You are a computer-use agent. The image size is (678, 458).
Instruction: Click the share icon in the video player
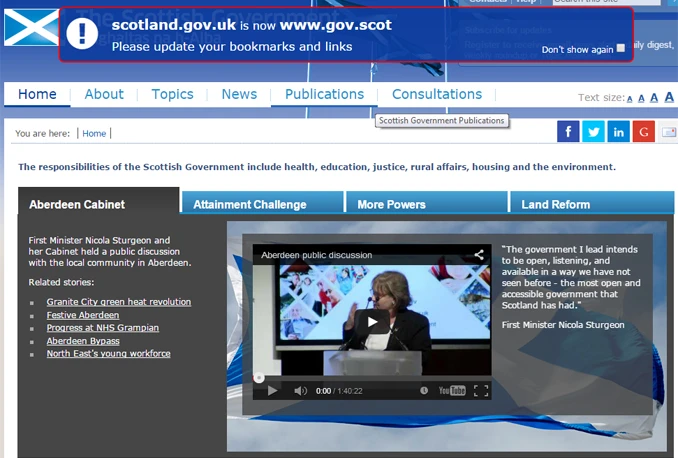479,255
